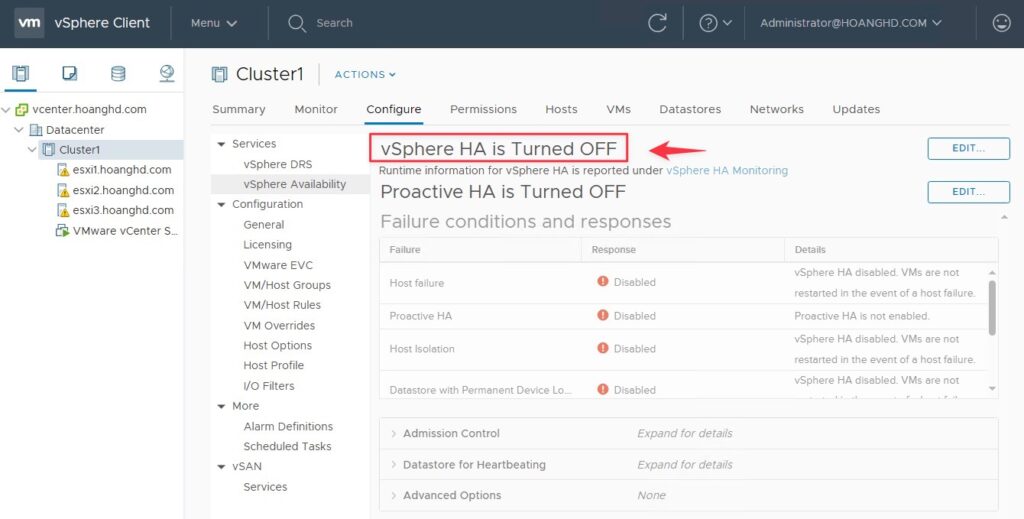Viewport: 1024px width, 519px height.
Task: Switch to the Monitor tab
Action: [316, 110]
